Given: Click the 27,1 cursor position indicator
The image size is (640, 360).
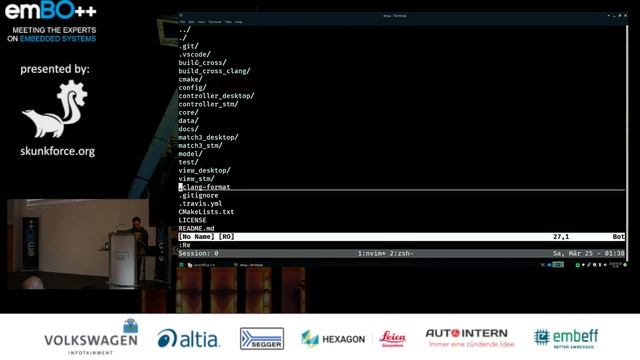Looking at the screenshot, I should click(561, 237).
